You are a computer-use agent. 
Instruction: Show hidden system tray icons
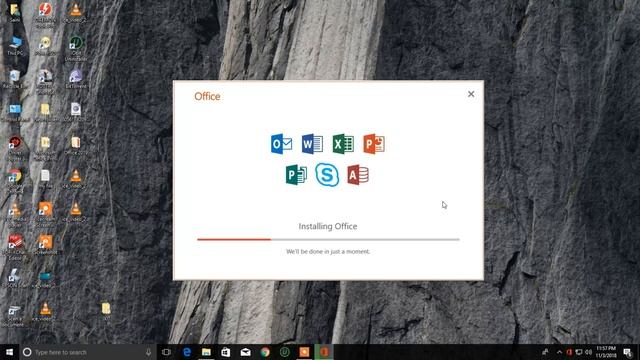tap(559, 352)
